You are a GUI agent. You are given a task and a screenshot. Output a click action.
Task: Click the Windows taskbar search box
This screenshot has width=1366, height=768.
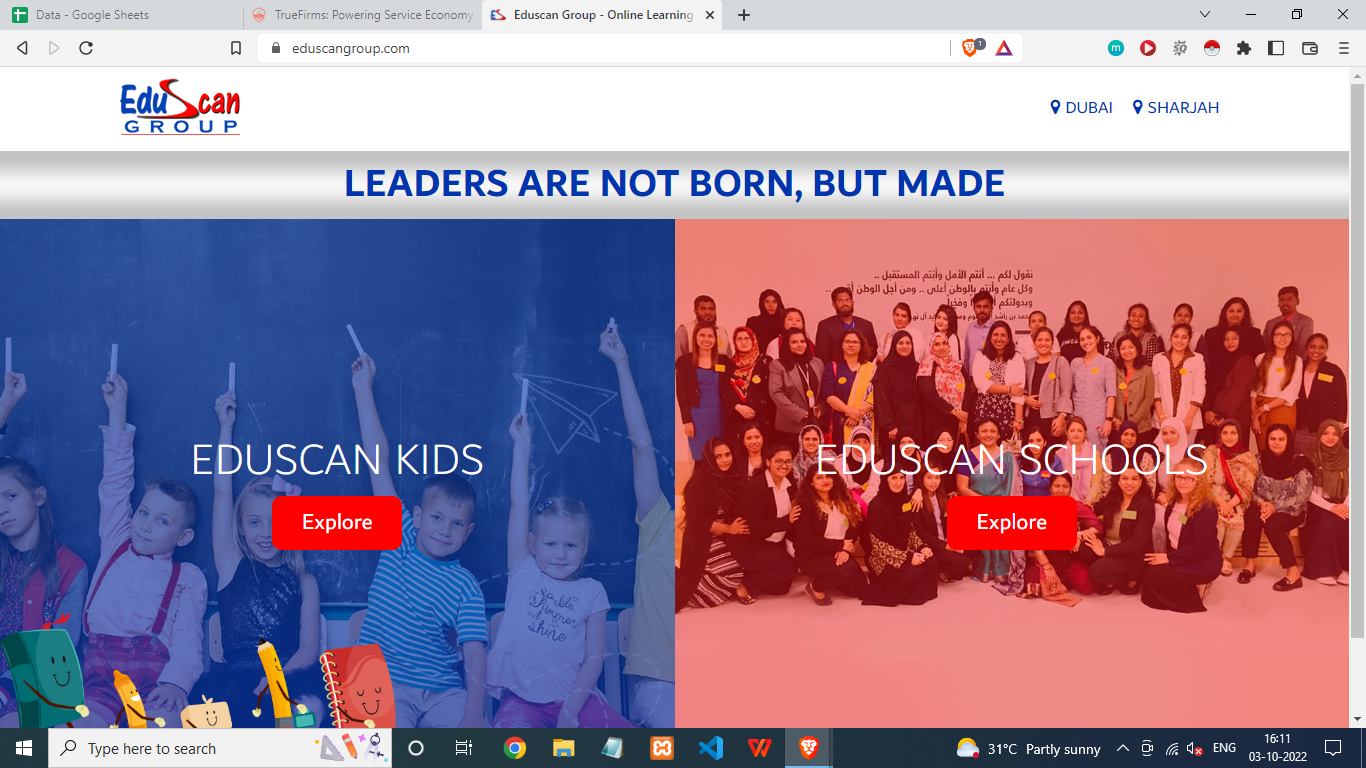[220, 748]
